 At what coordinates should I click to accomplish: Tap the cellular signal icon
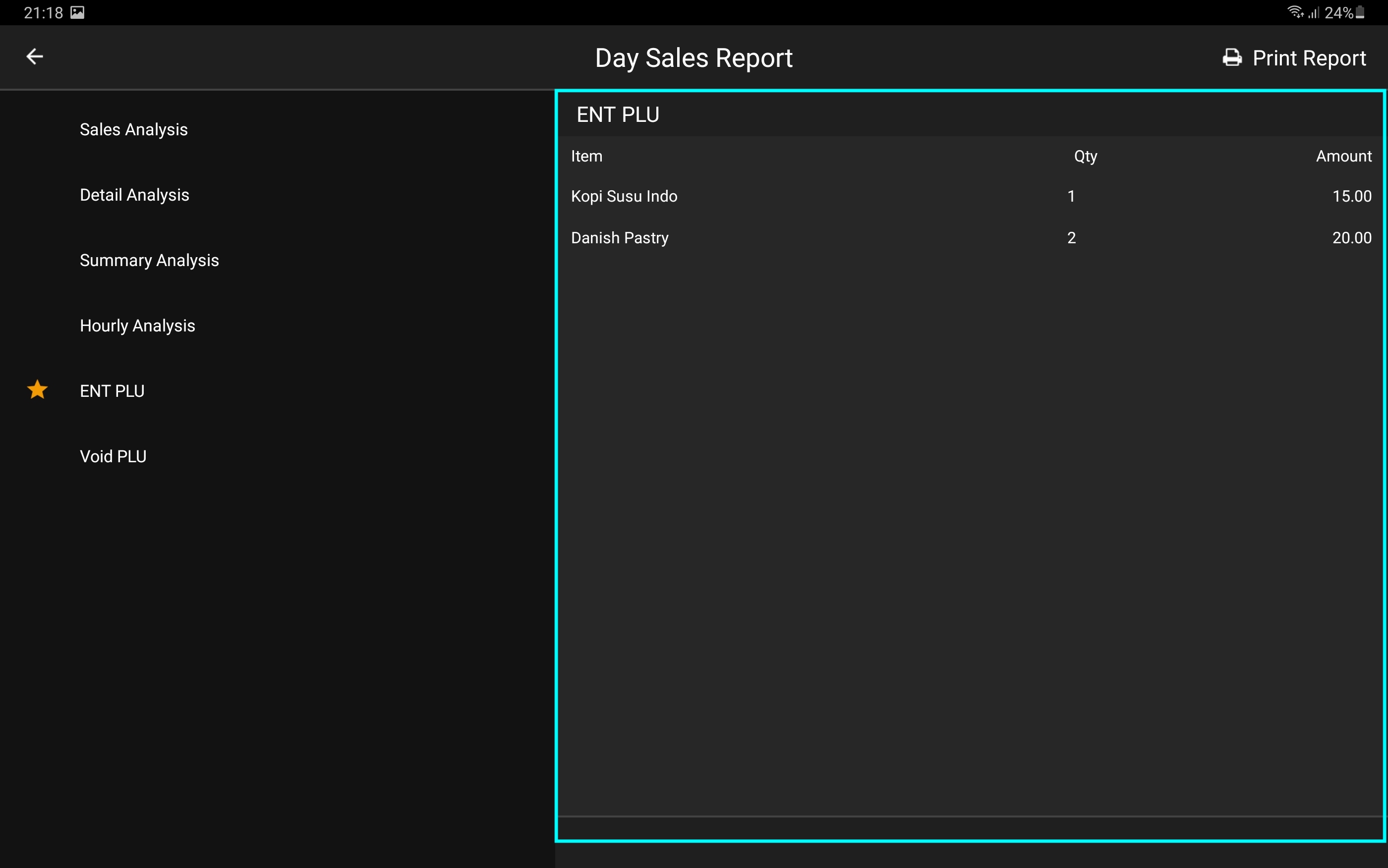(x=1313, y=12)
